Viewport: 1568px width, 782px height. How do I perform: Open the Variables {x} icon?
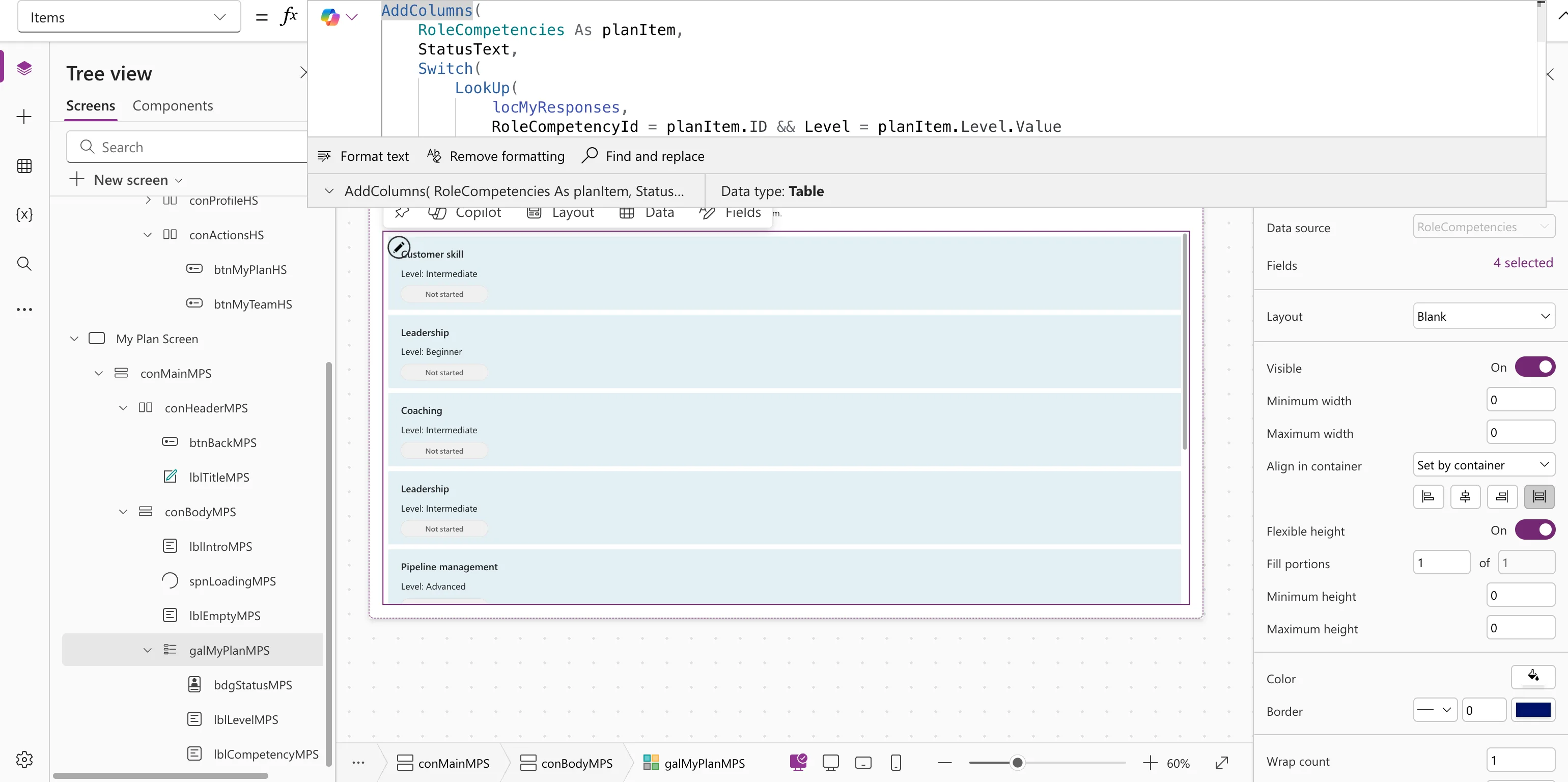(x=24, y=214)
